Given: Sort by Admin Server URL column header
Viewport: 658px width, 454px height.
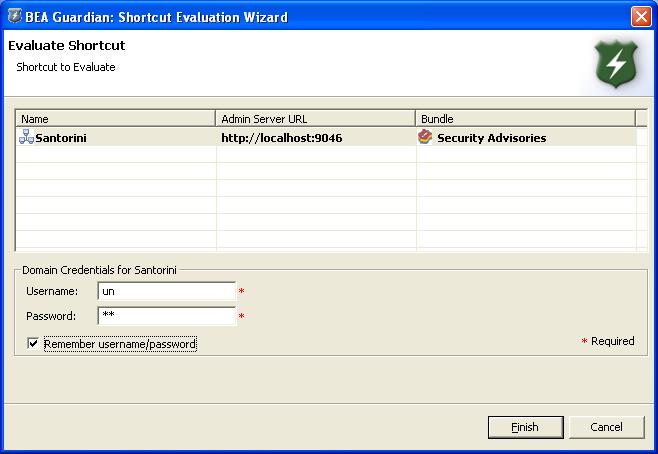Looking at the screenshot, I should [x=316, y=119].
